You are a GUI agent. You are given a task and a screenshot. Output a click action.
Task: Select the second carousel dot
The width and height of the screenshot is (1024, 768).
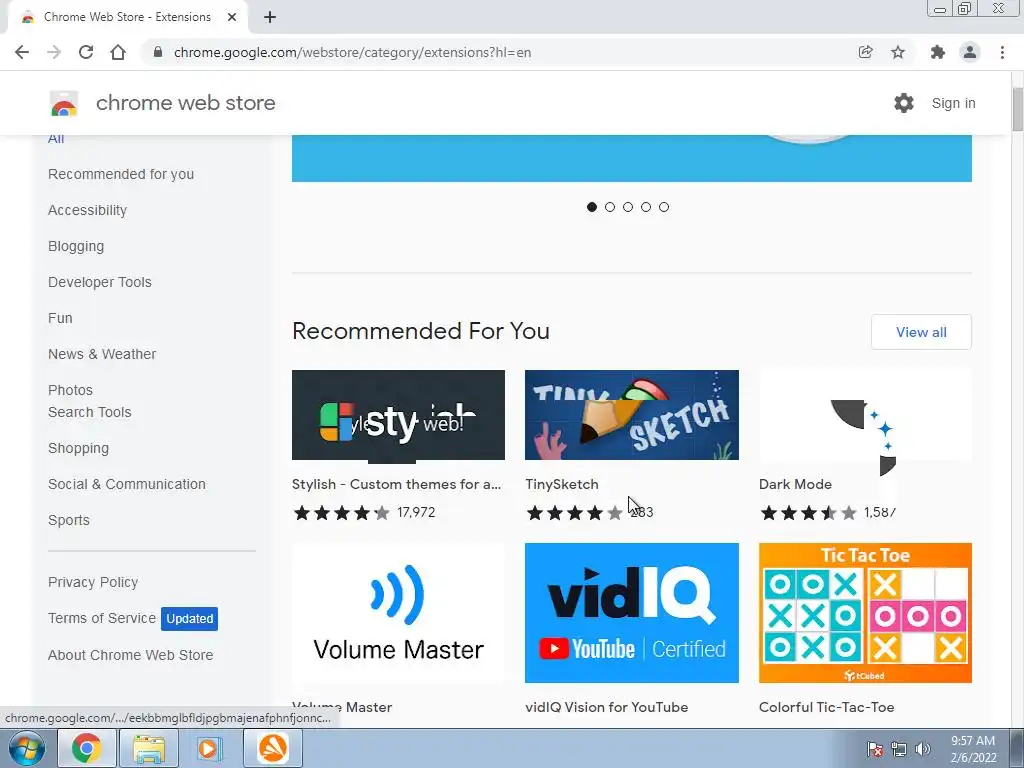click(610, 207)
